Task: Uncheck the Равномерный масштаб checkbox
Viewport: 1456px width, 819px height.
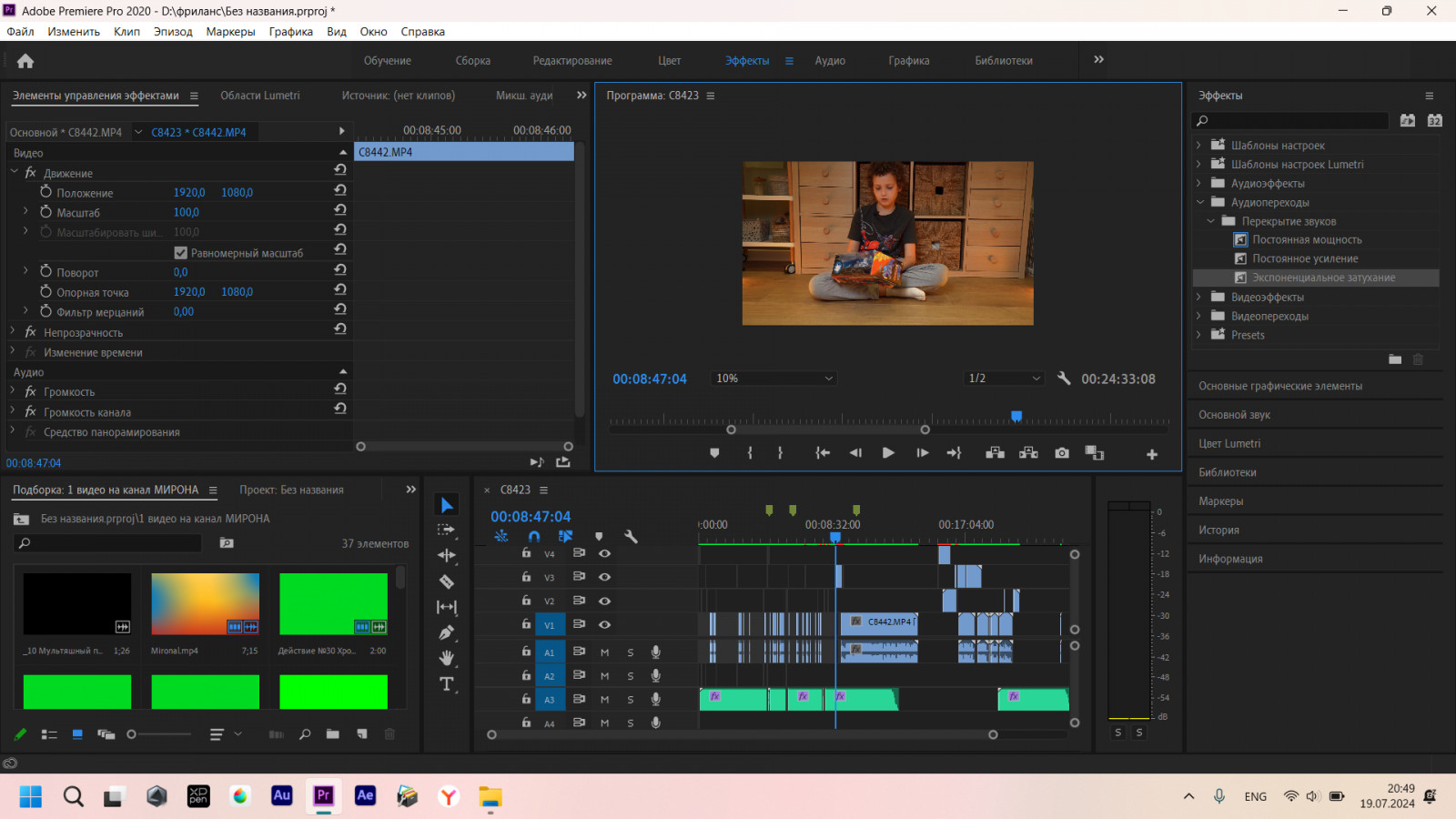Action: [x=181, y=253]
